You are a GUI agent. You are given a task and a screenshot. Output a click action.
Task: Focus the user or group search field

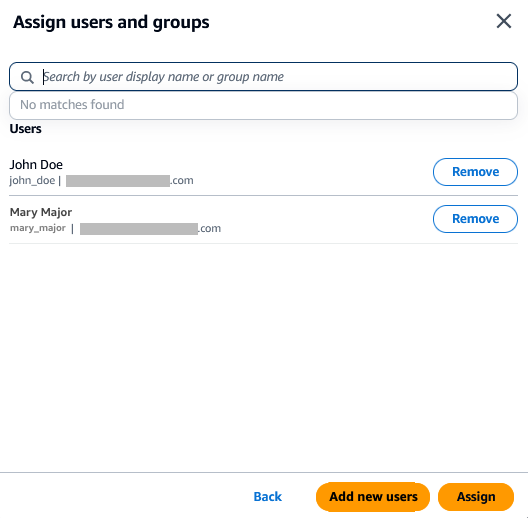point(263,77)
